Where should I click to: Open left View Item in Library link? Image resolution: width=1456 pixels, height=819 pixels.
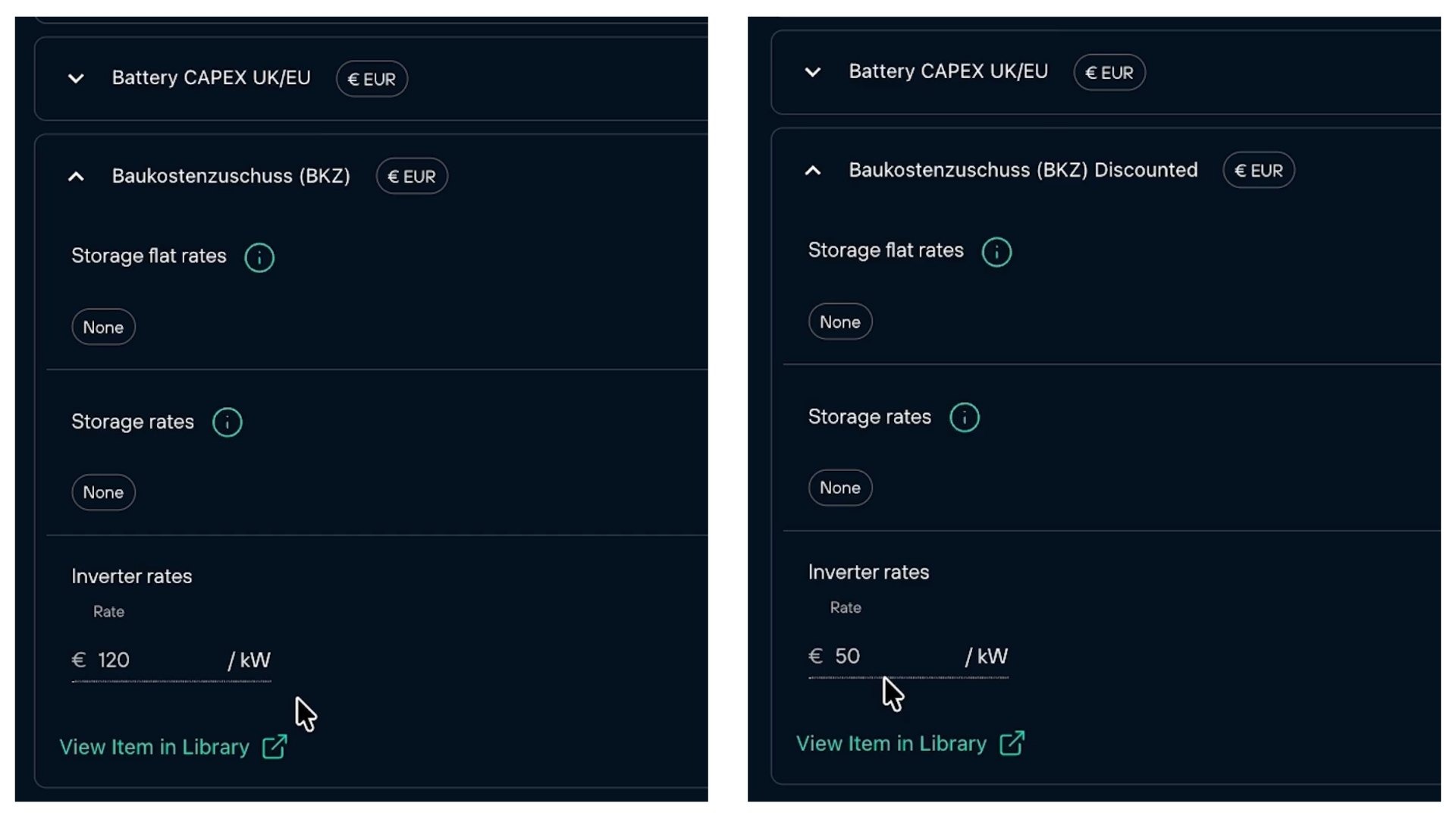tap(155, 747)
